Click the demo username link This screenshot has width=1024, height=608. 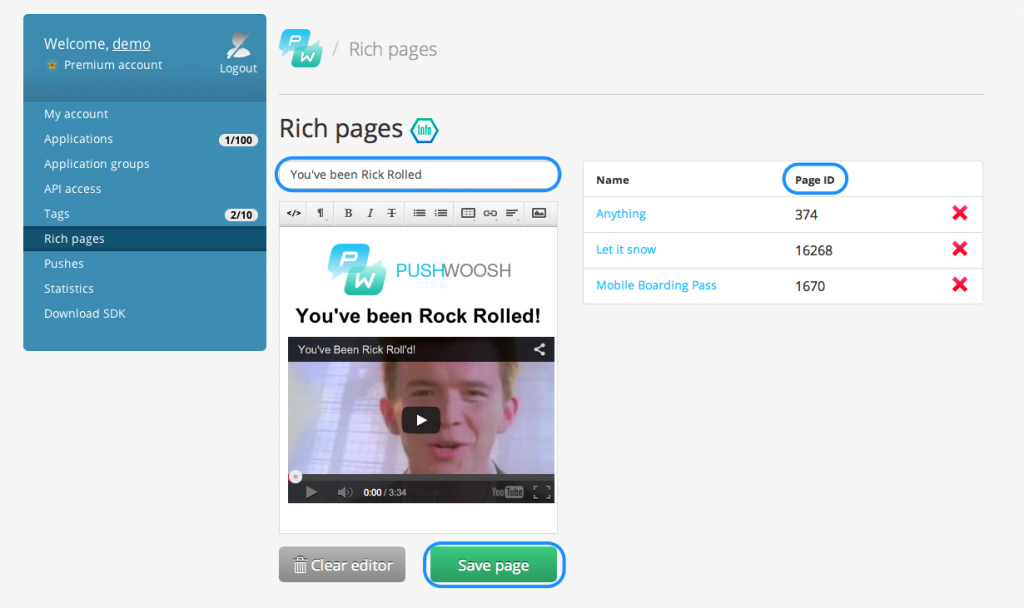tap(131, 44)
